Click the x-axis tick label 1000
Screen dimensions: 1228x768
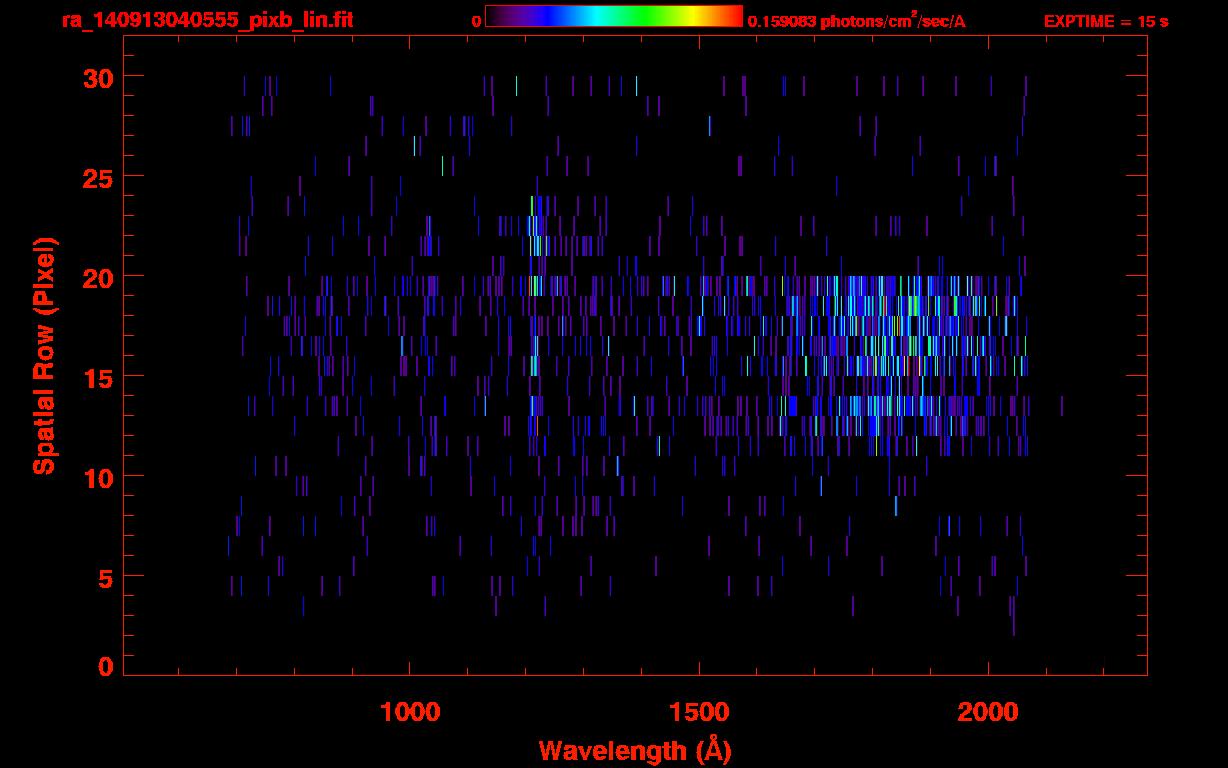[x=410, y=712]
